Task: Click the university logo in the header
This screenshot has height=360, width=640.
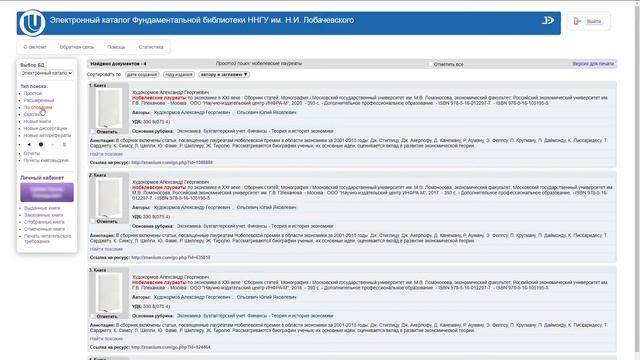Action: 32,23
